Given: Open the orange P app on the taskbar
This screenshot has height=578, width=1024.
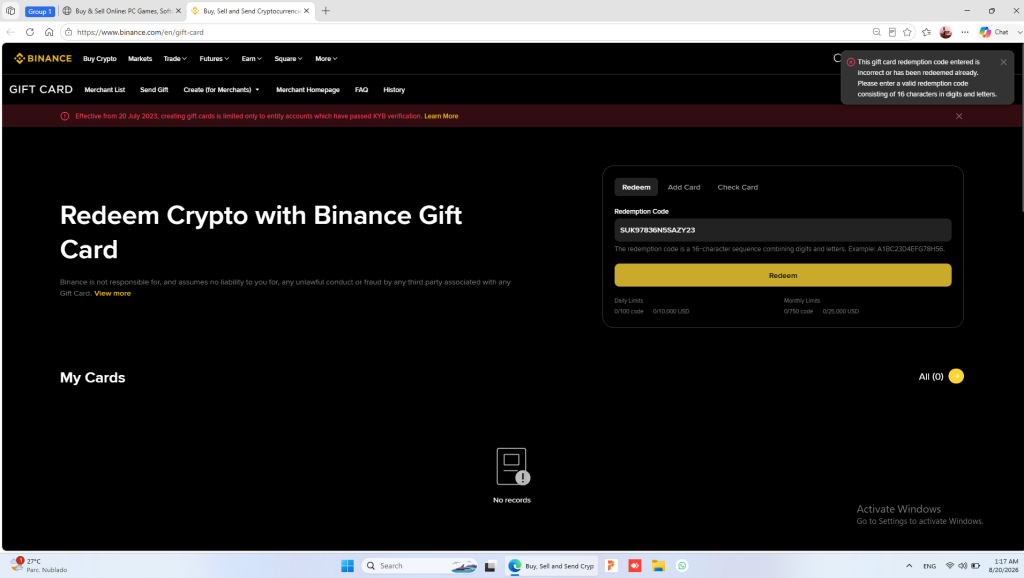Looking at the screenshot, I should [611, 566].
